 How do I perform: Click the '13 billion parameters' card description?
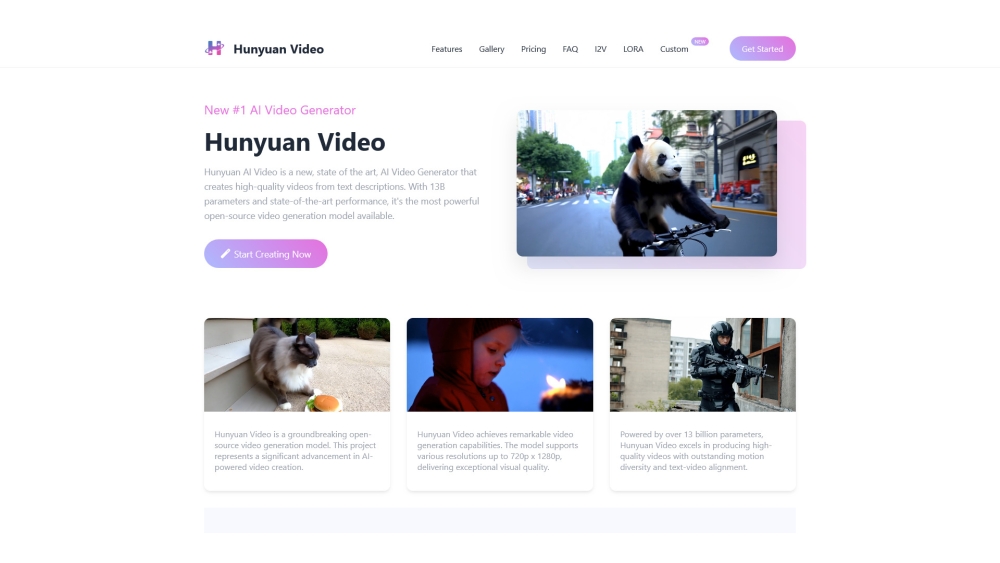click(696, 451)
